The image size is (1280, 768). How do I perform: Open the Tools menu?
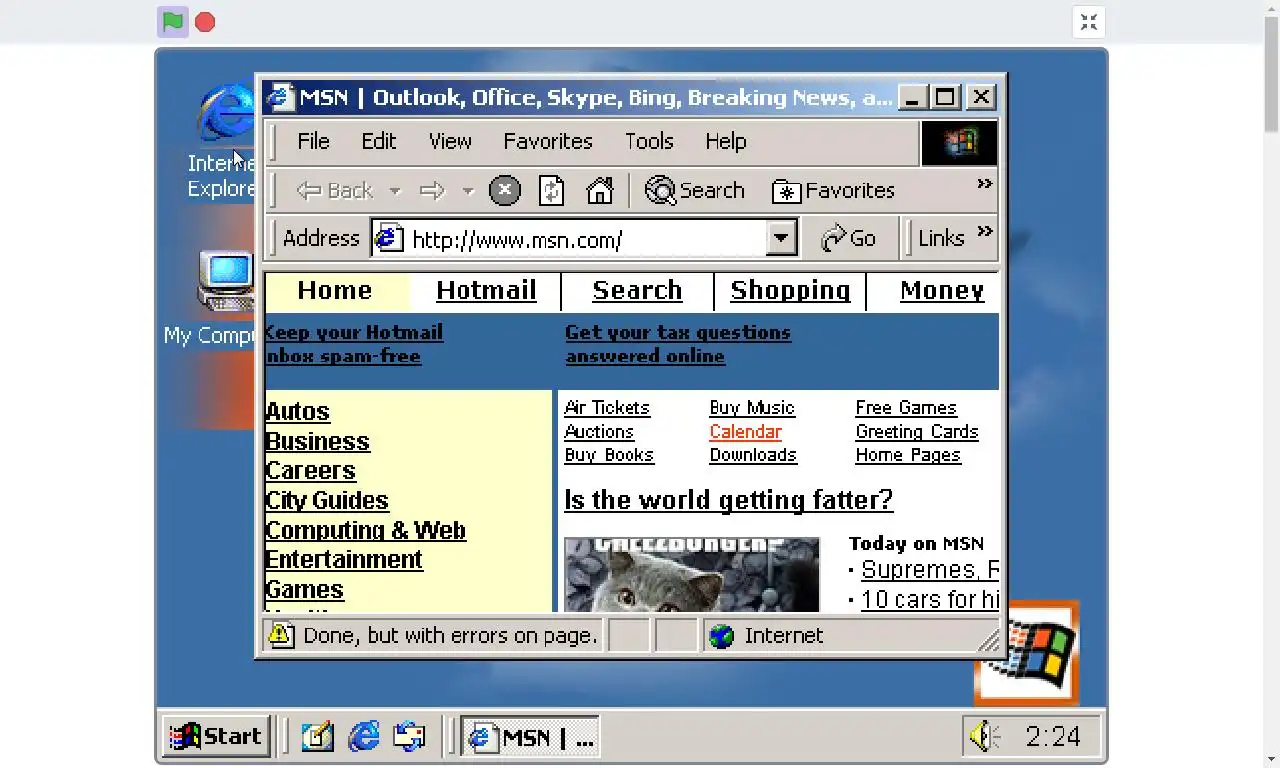pyautogui.click(x=649, y=141)
